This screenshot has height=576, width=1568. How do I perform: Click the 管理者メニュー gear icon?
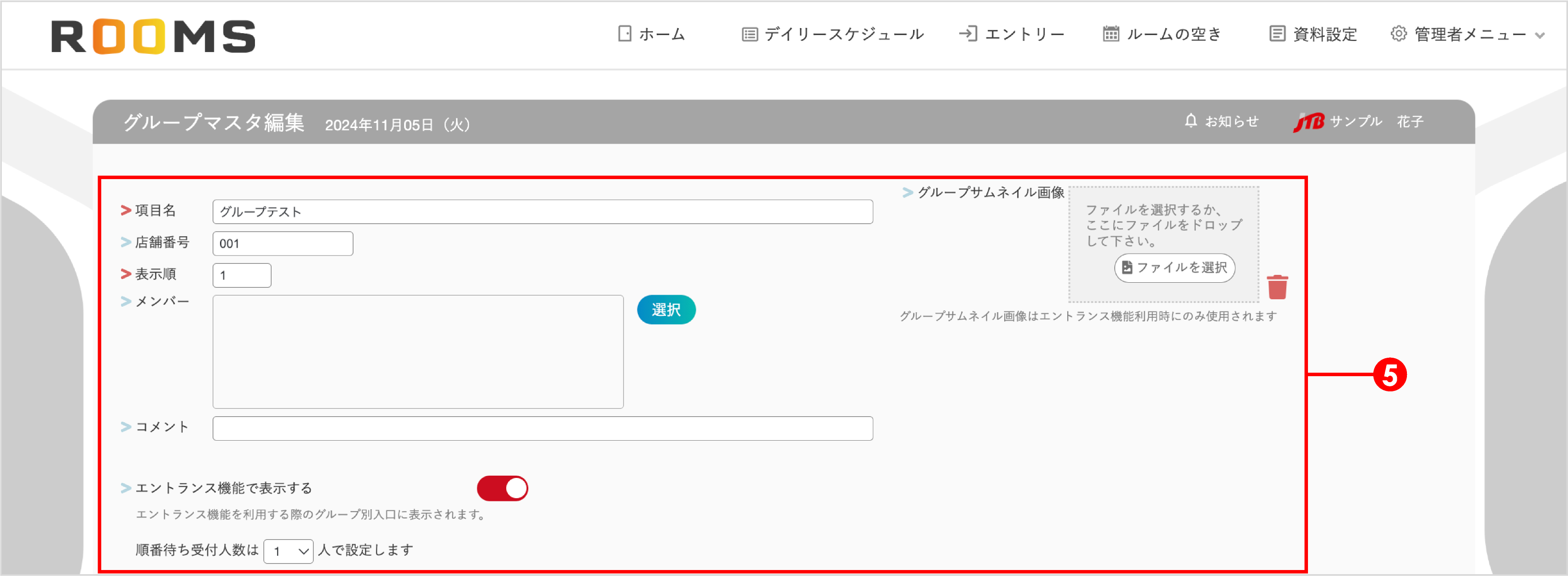click(1398, 35)
